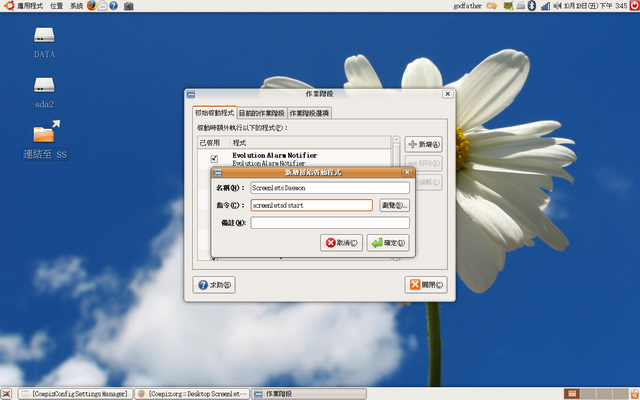The height and width of the screenshot is (400, 640).
Task: Click the Bluetooth tray icon
Action: [x=532, y=6]
